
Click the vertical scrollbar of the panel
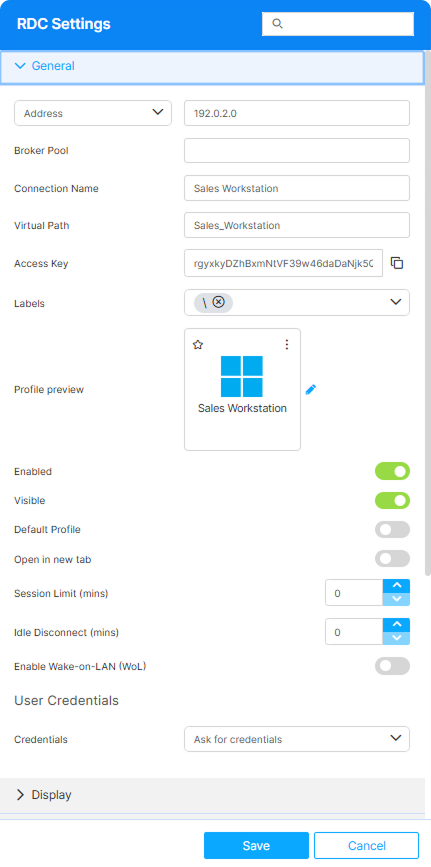pyautogui.click(x=428, y=312)
